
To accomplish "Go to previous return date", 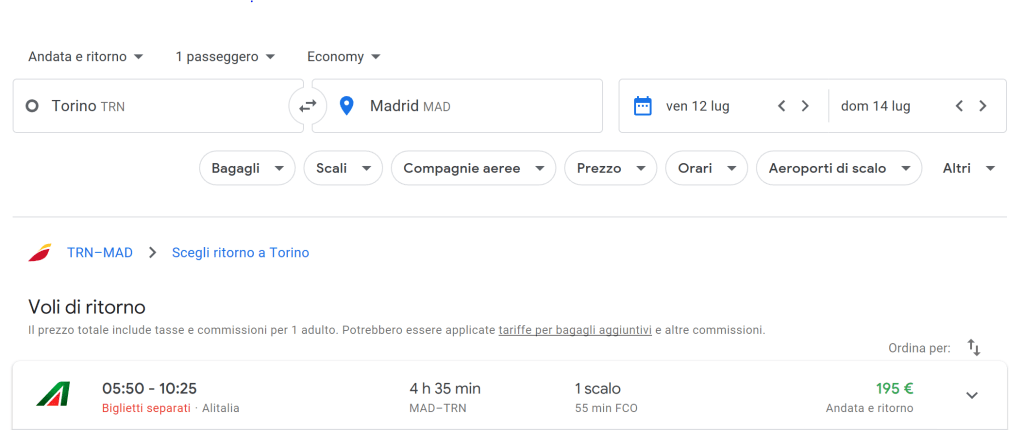I will pyautogui.click(x=959, y=106).
